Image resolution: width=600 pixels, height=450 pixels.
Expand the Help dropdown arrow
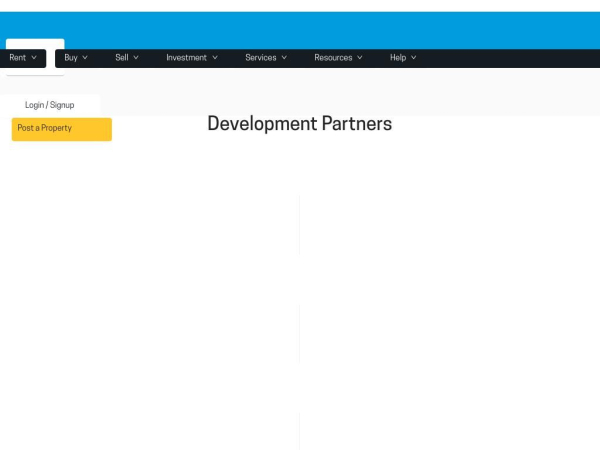[414, 58]
